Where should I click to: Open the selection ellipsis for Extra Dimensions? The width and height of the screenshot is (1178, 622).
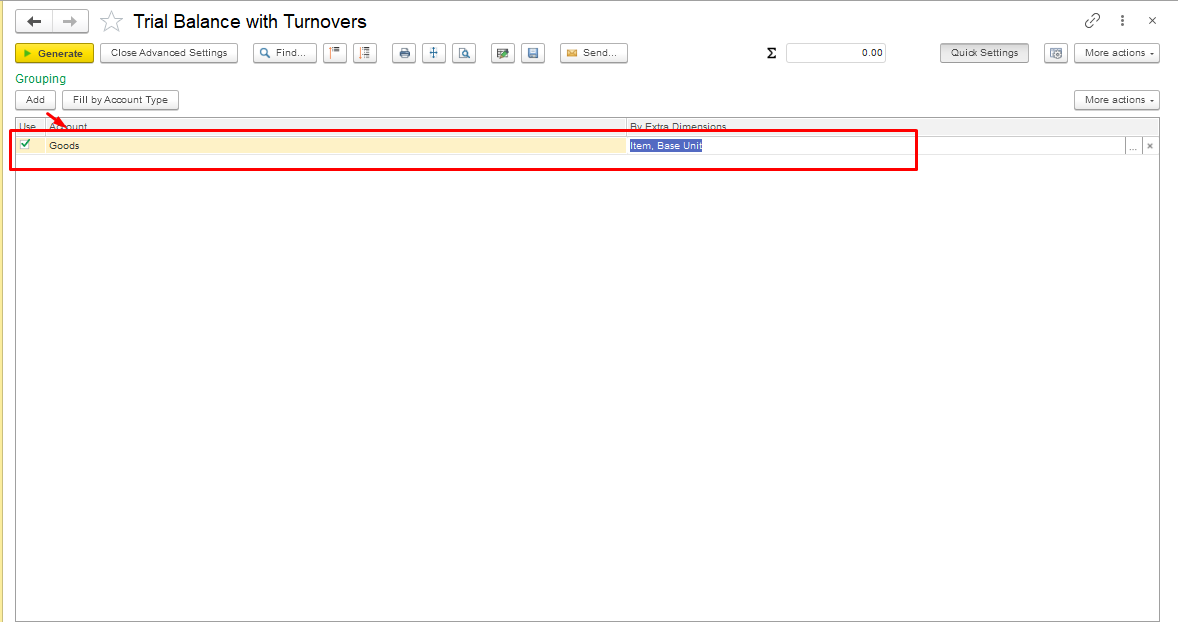point(1133,146)
